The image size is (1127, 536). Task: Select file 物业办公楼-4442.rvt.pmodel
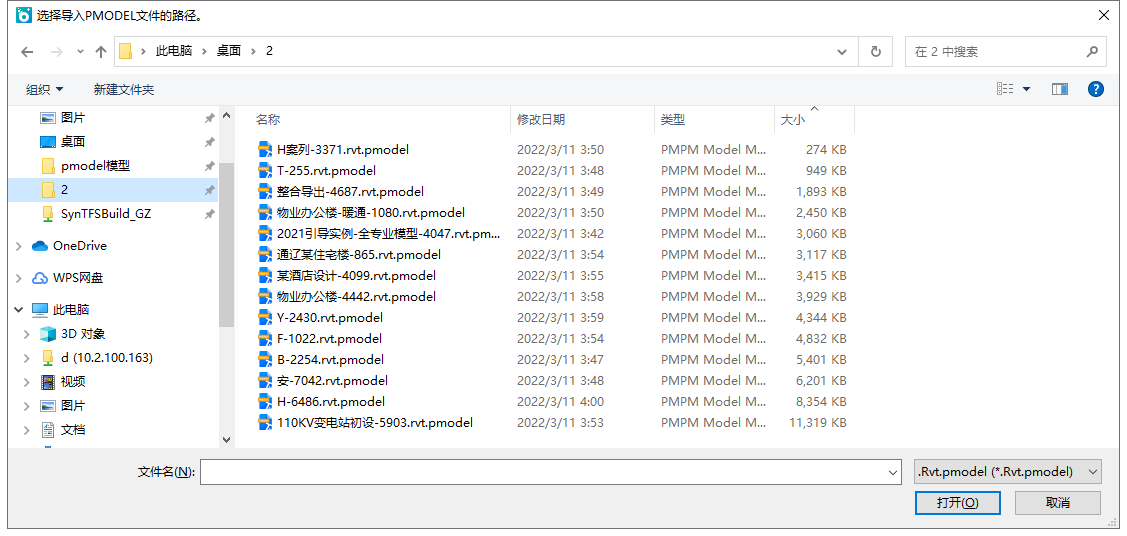tap(356, 297)
